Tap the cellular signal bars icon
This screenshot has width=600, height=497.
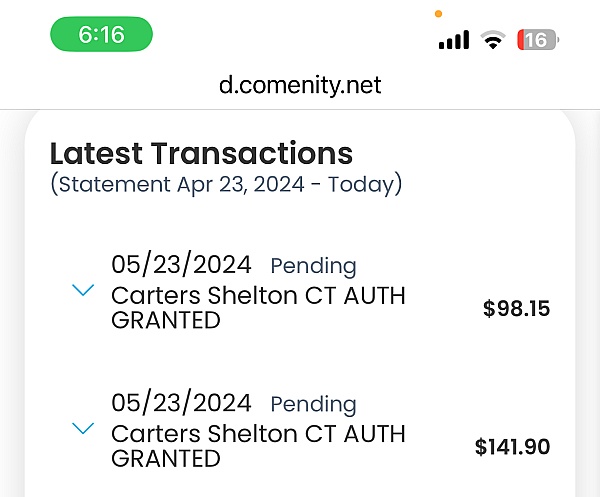(454, 40)
